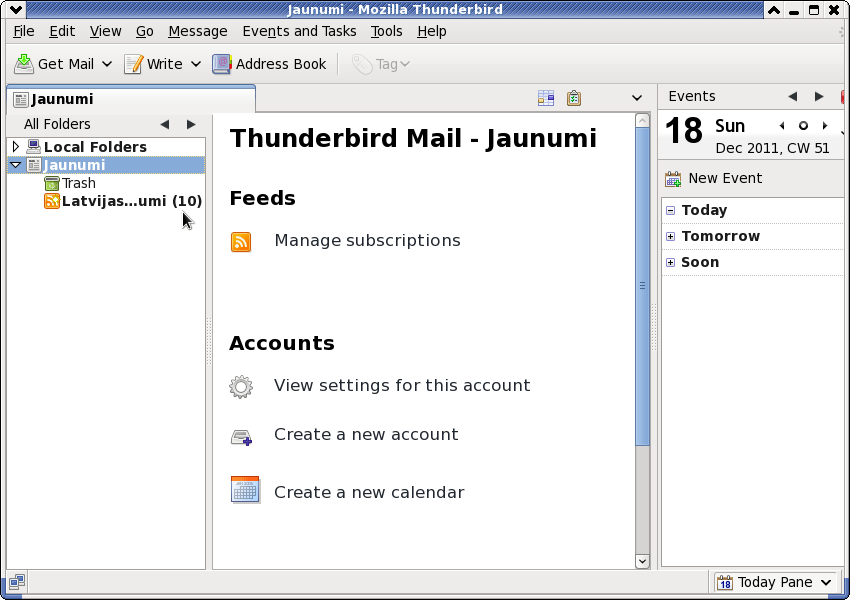This screenshot has width=850, height=600.
Task: Click the Dec 2011, CW 51 date text
Action: 772,149
